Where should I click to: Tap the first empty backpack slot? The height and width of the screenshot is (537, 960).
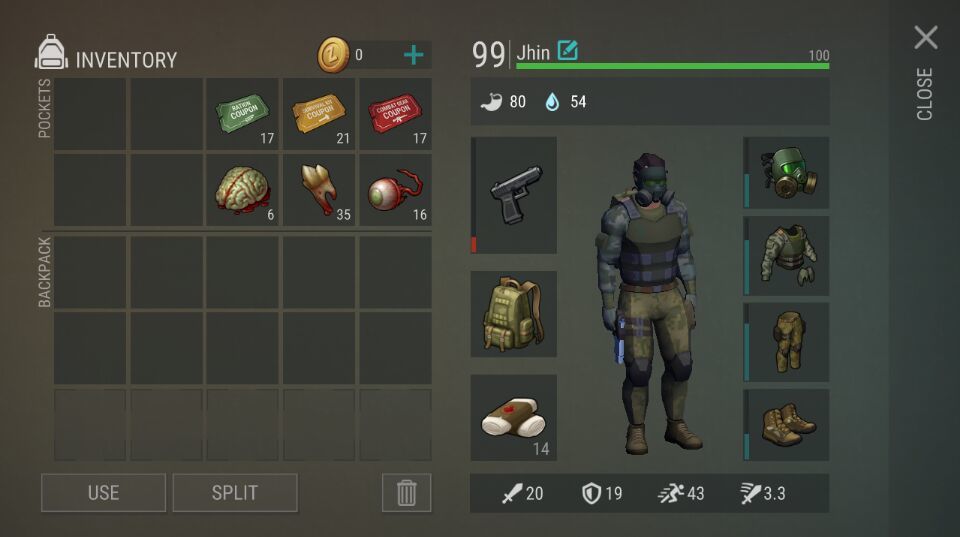pos(90,272)
